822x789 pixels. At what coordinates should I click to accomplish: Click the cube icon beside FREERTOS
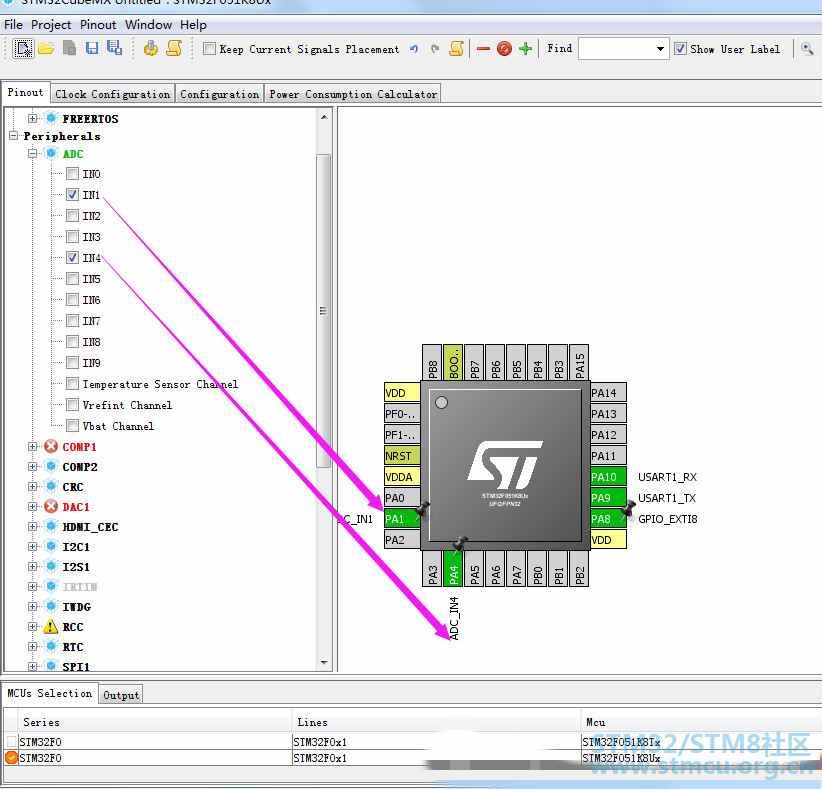pyautogui.click(x=51, y=118)
